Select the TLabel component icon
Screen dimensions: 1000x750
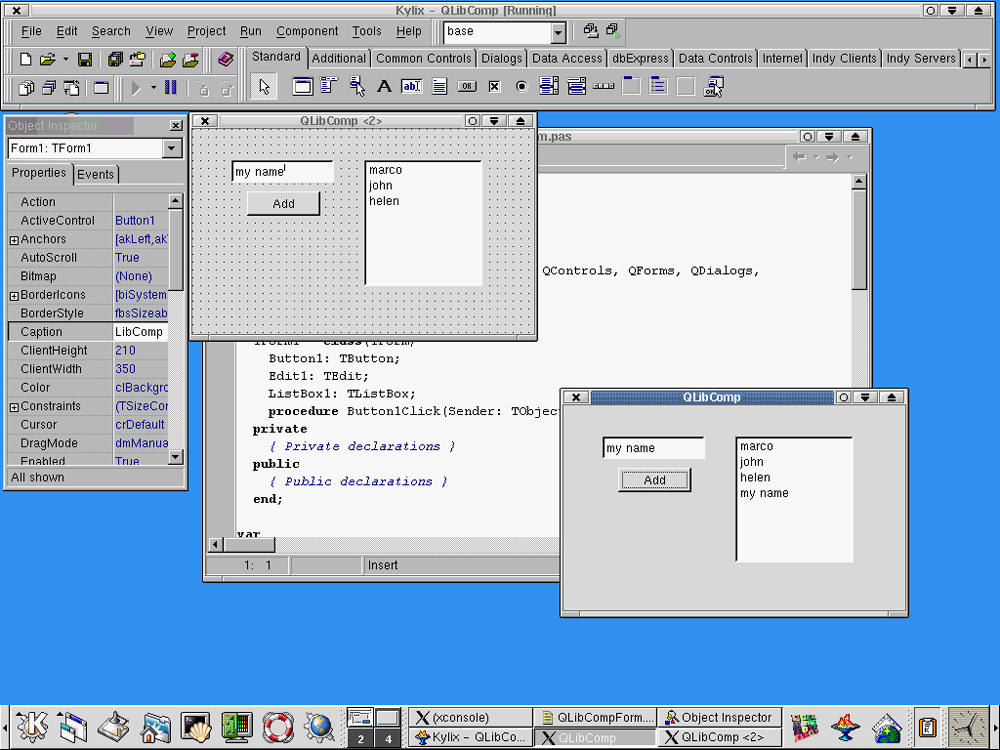(384, 87)
